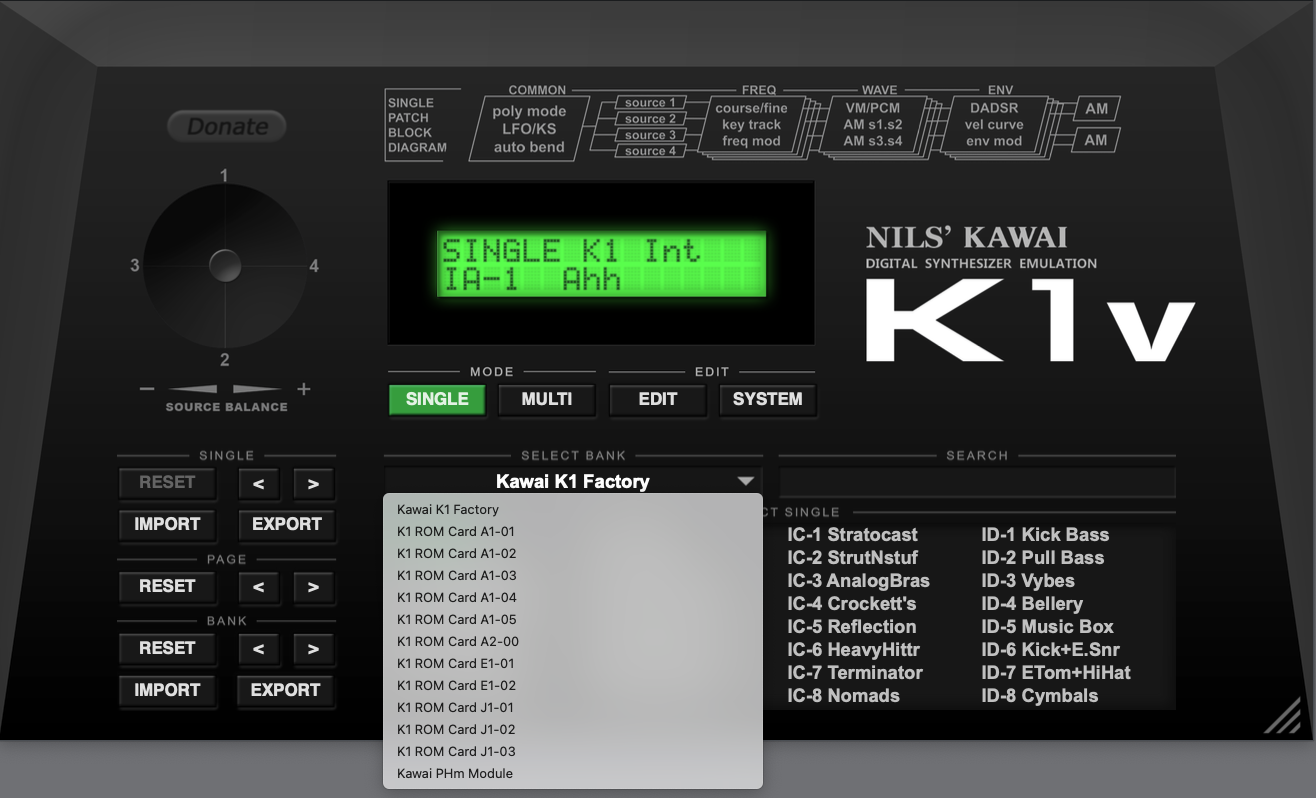Choose K1 ROM Card A1-01
1316x798 pixels.
coord(573,532)
